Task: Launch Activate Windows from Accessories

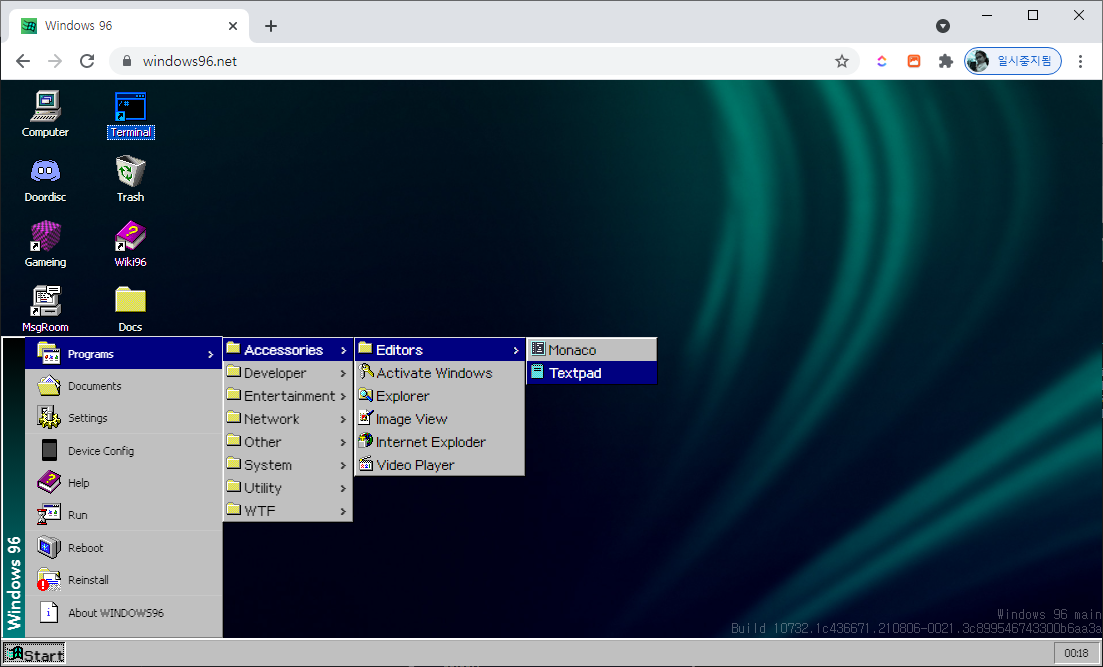Action: [440, 373]
